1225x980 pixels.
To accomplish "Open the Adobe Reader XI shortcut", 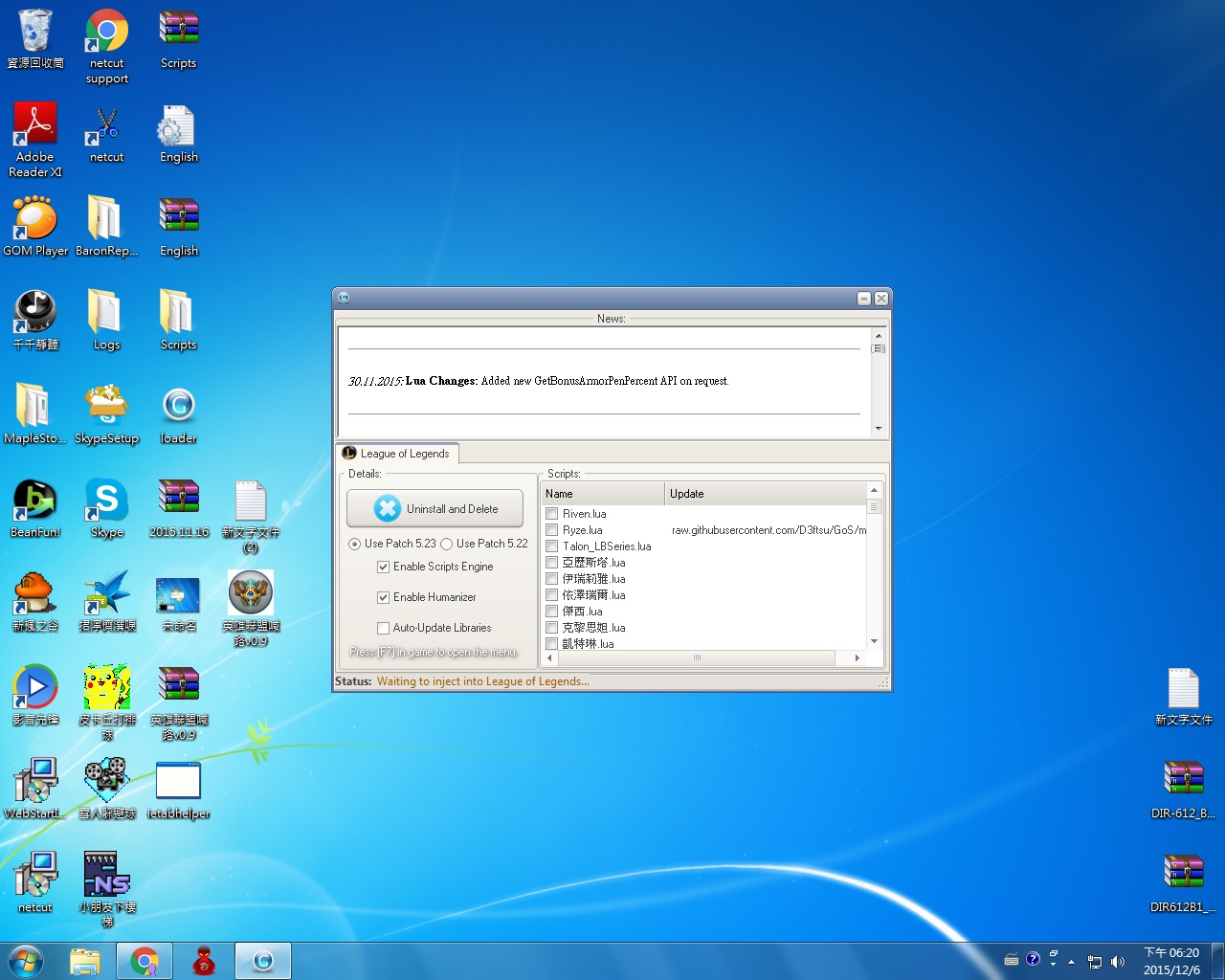I will point(35,141).
